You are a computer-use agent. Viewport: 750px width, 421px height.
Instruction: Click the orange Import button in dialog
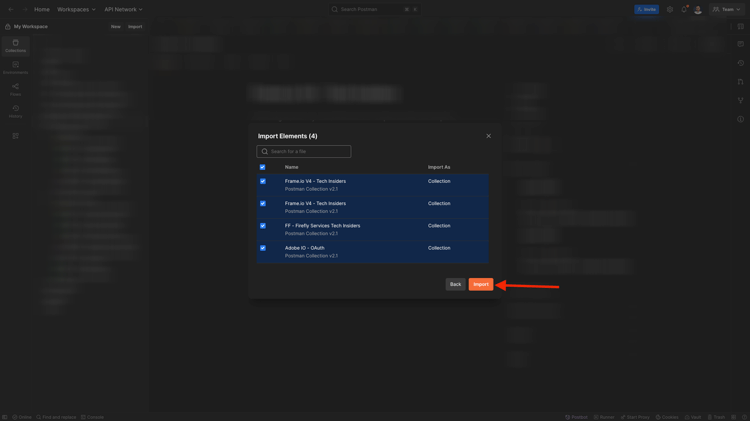pyautogui.click(x=481, y=284)
